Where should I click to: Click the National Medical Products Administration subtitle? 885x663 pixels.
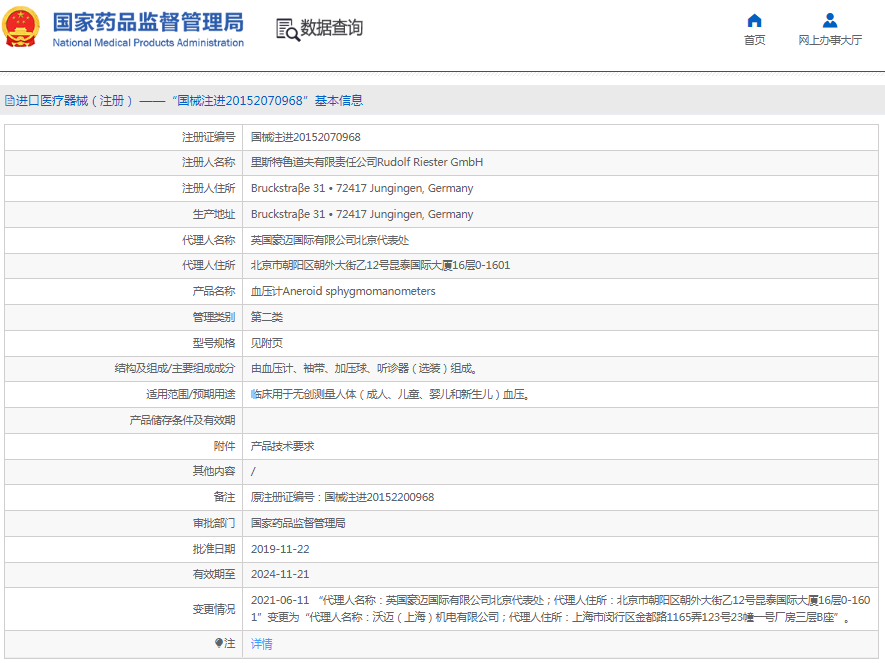pyautogui.click(x=147, y=43)
